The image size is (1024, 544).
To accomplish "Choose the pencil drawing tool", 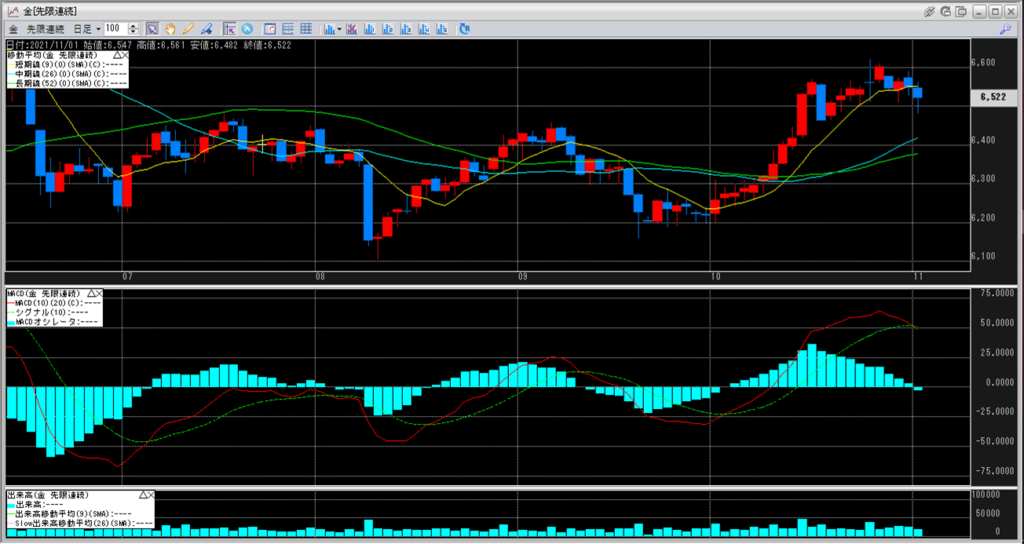I will click(188, 29).
